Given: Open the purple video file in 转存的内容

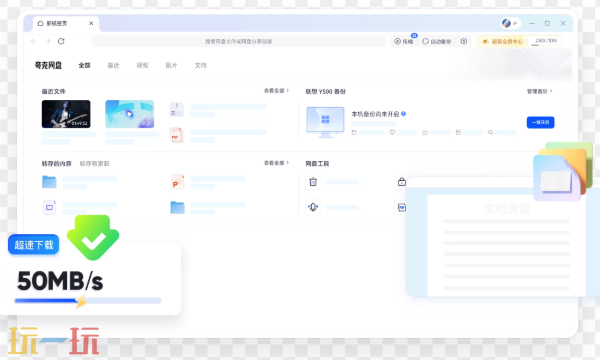Looking at the screenshot, I should (49, 207).
